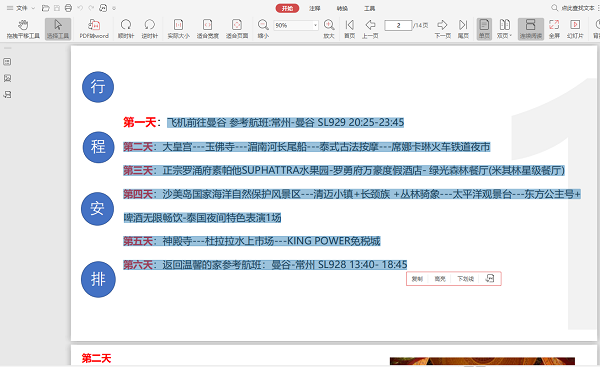Click the search magnifier icon

554,8
